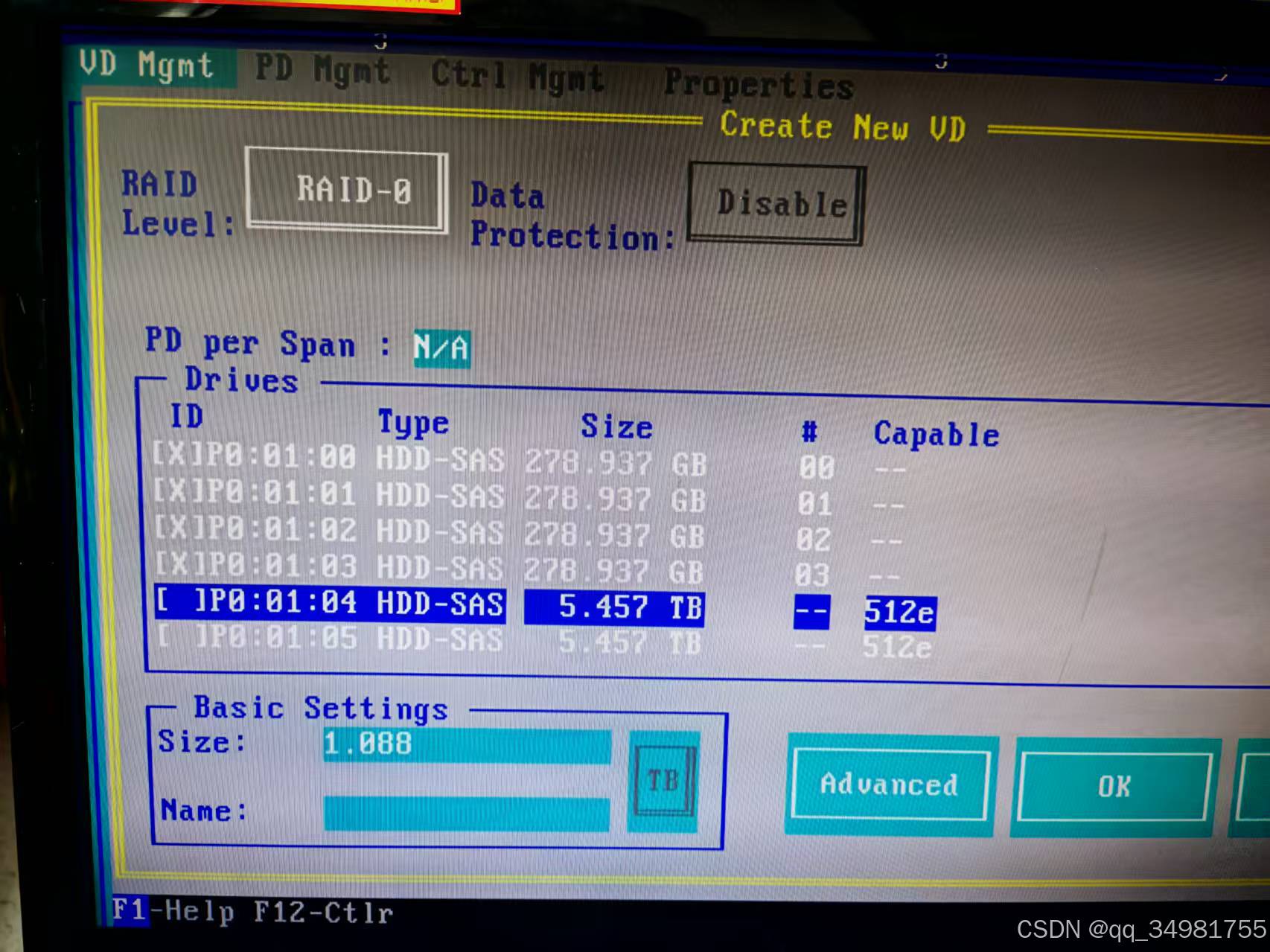Click the Size column header in Drives
The height and width of the screenshot is (952, 1270).
coord(616,427)
